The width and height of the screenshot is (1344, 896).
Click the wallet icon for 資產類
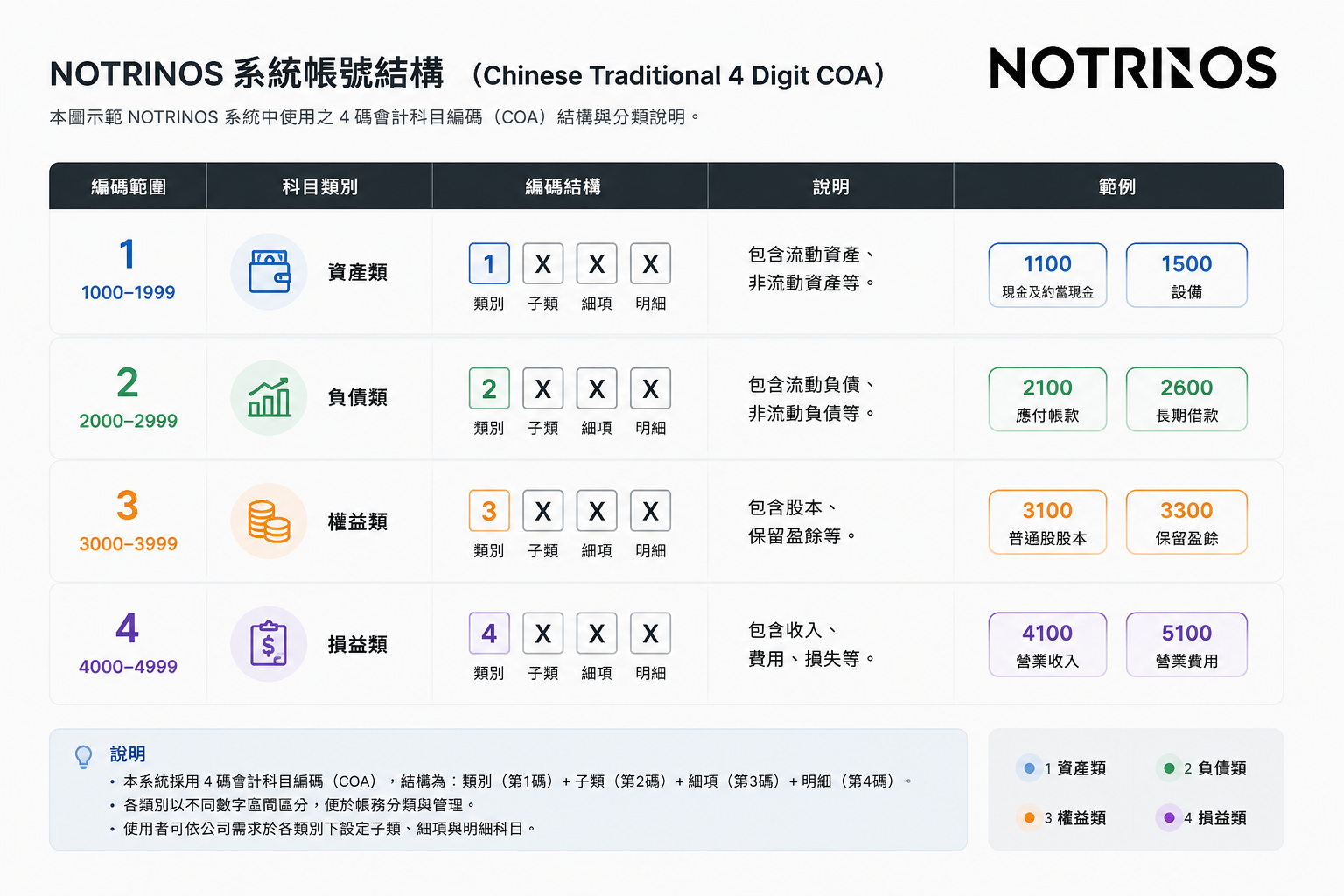[269, 272]
